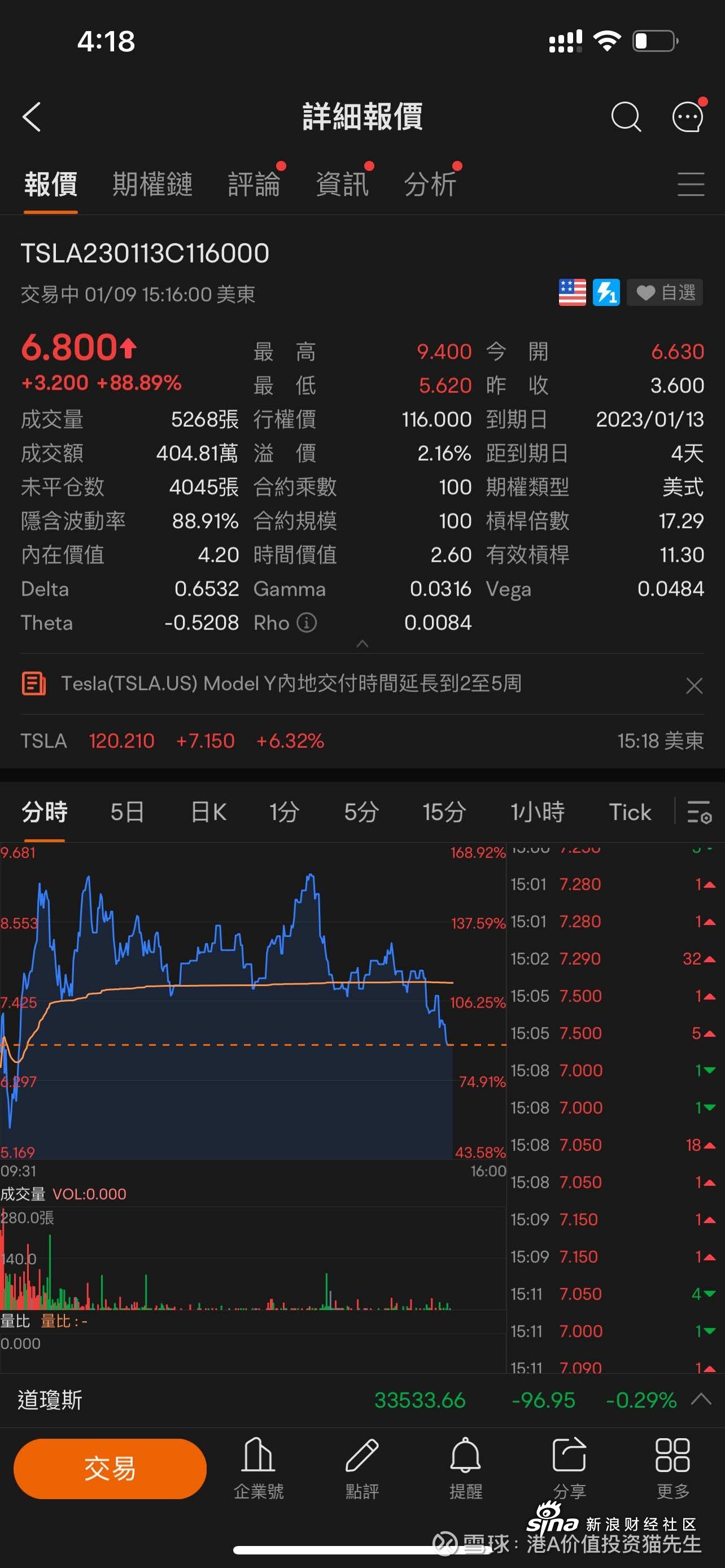The image size is (725, 1568).
Task: Switch to 評論 tab
Action: pos(254,184)
